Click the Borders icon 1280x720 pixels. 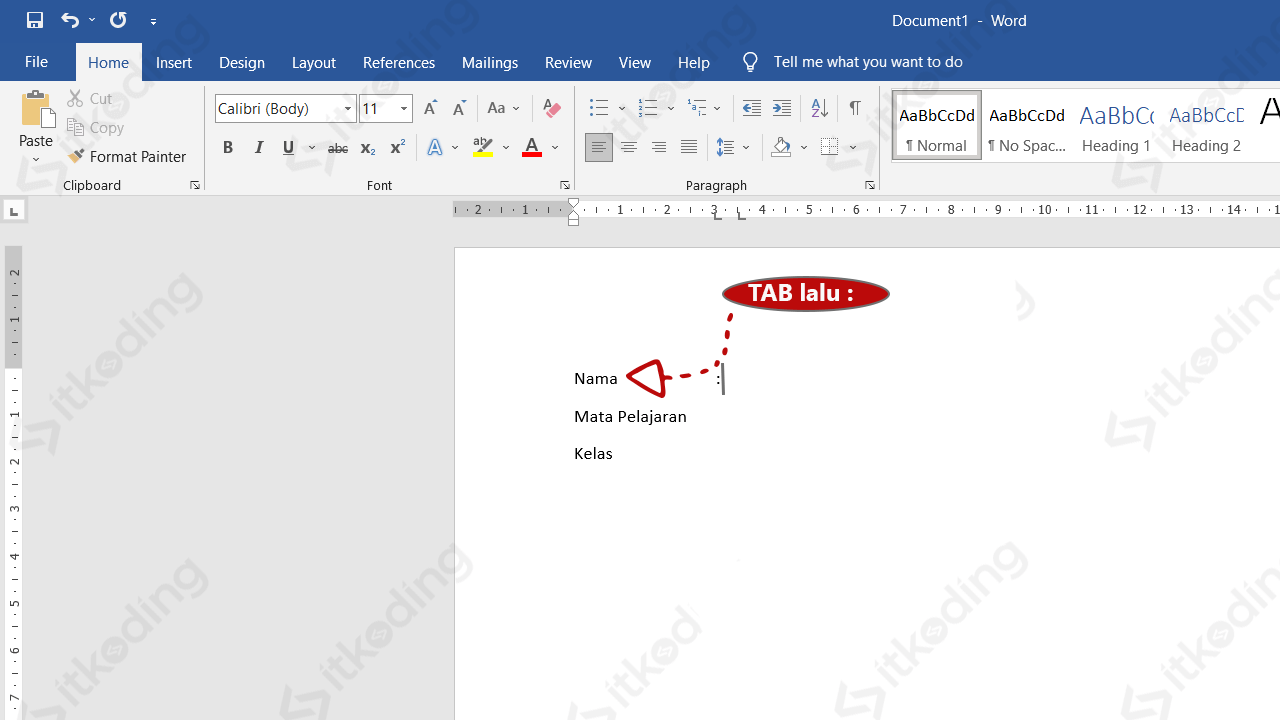830,148
